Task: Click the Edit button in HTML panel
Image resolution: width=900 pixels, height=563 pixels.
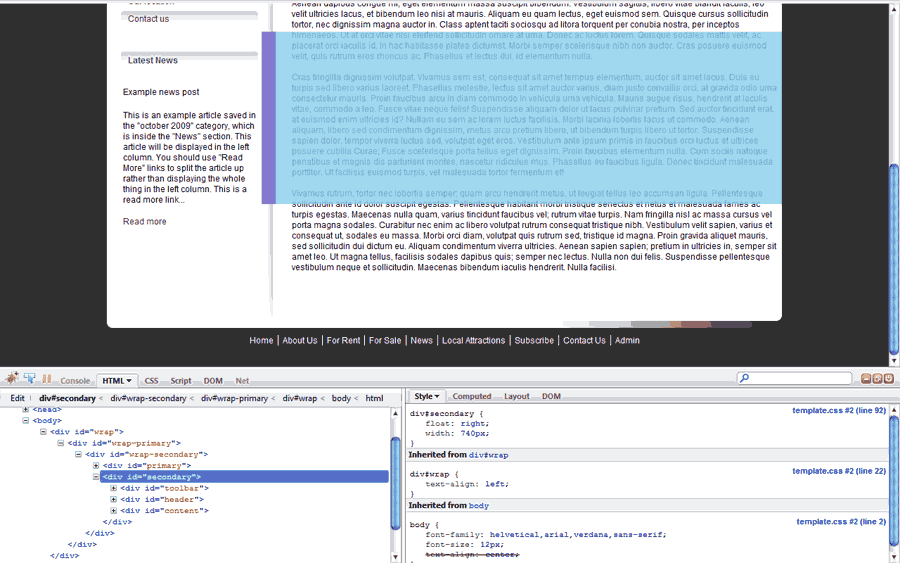Action: point(17,398)
